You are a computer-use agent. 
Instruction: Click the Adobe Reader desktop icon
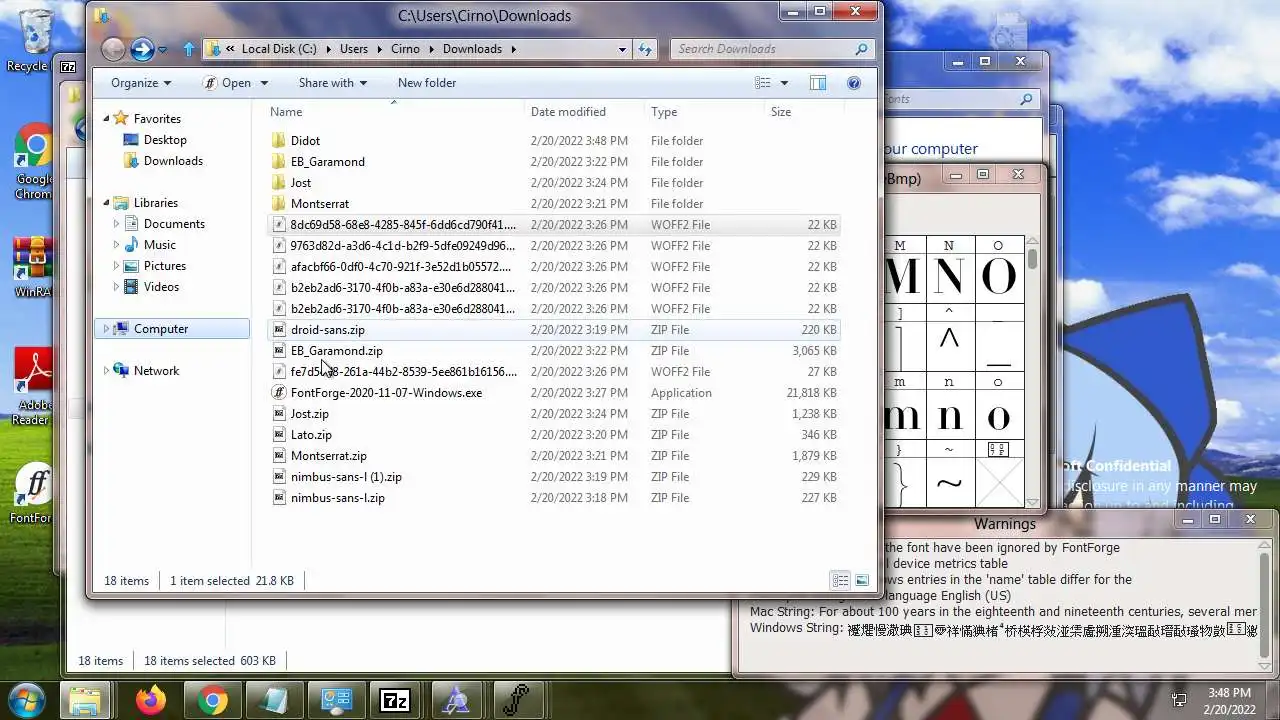click(x=33, y=385)
